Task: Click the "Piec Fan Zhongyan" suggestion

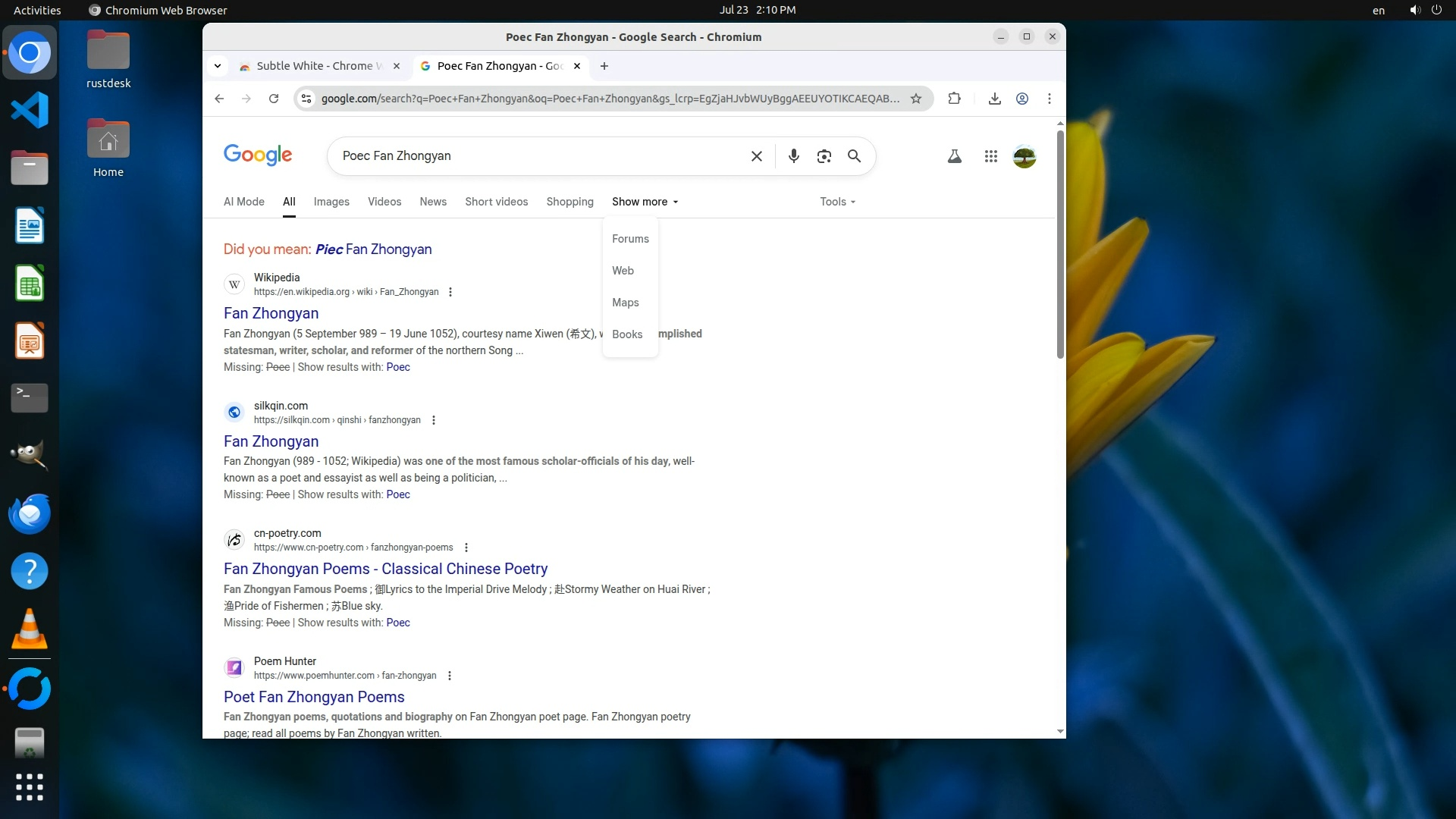Action: click(x=373, y=249)
